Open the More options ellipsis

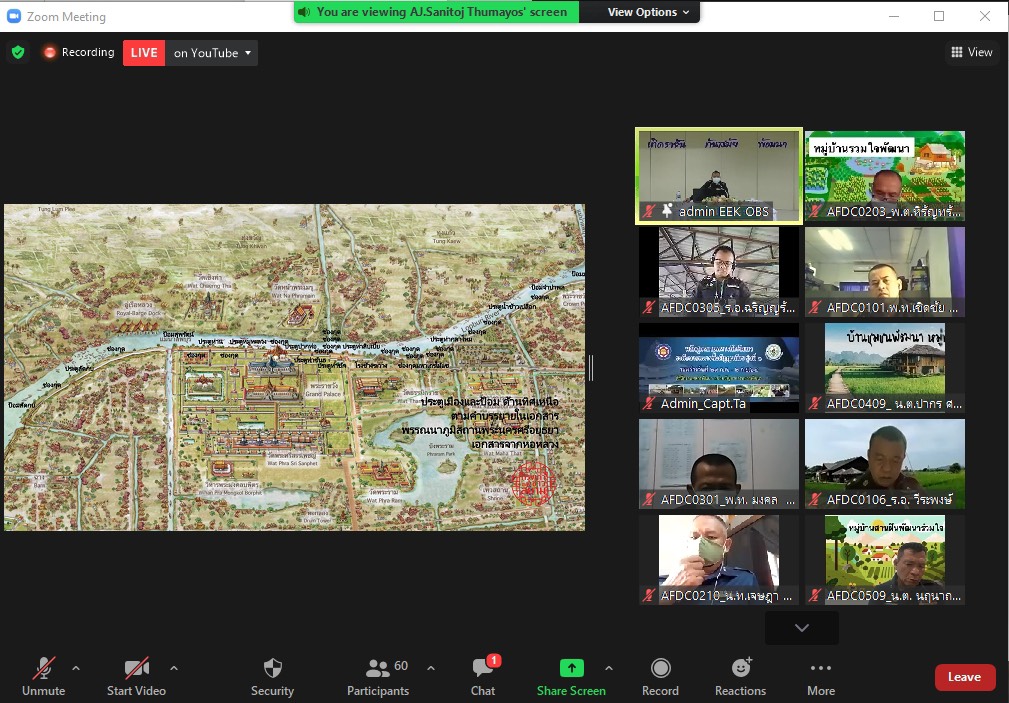point(821,668)
